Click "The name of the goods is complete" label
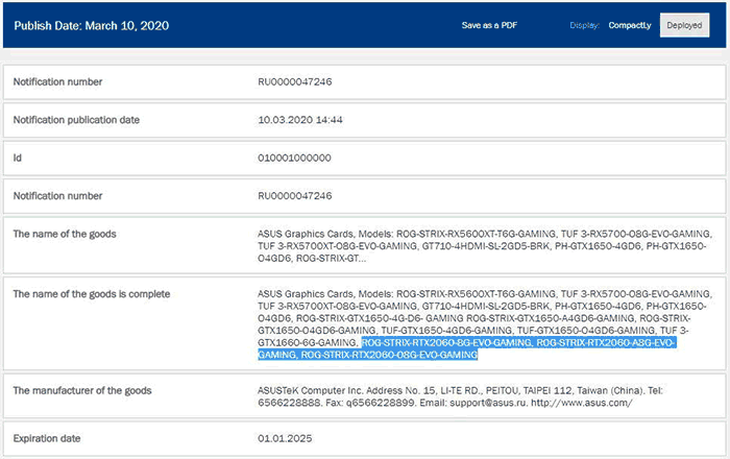 [x=91, y=294]
